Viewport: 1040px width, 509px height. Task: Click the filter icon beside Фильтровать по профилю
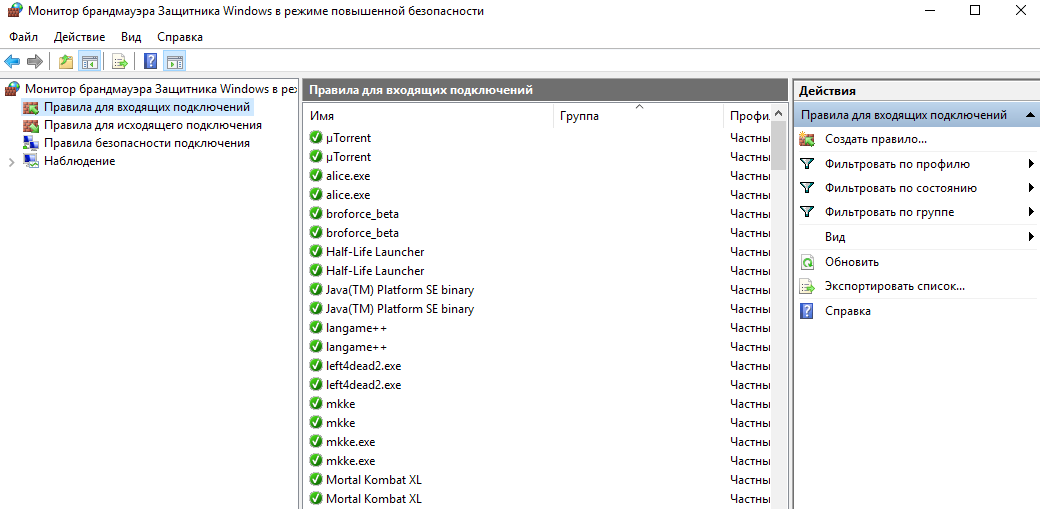click(x=807, y=164)
